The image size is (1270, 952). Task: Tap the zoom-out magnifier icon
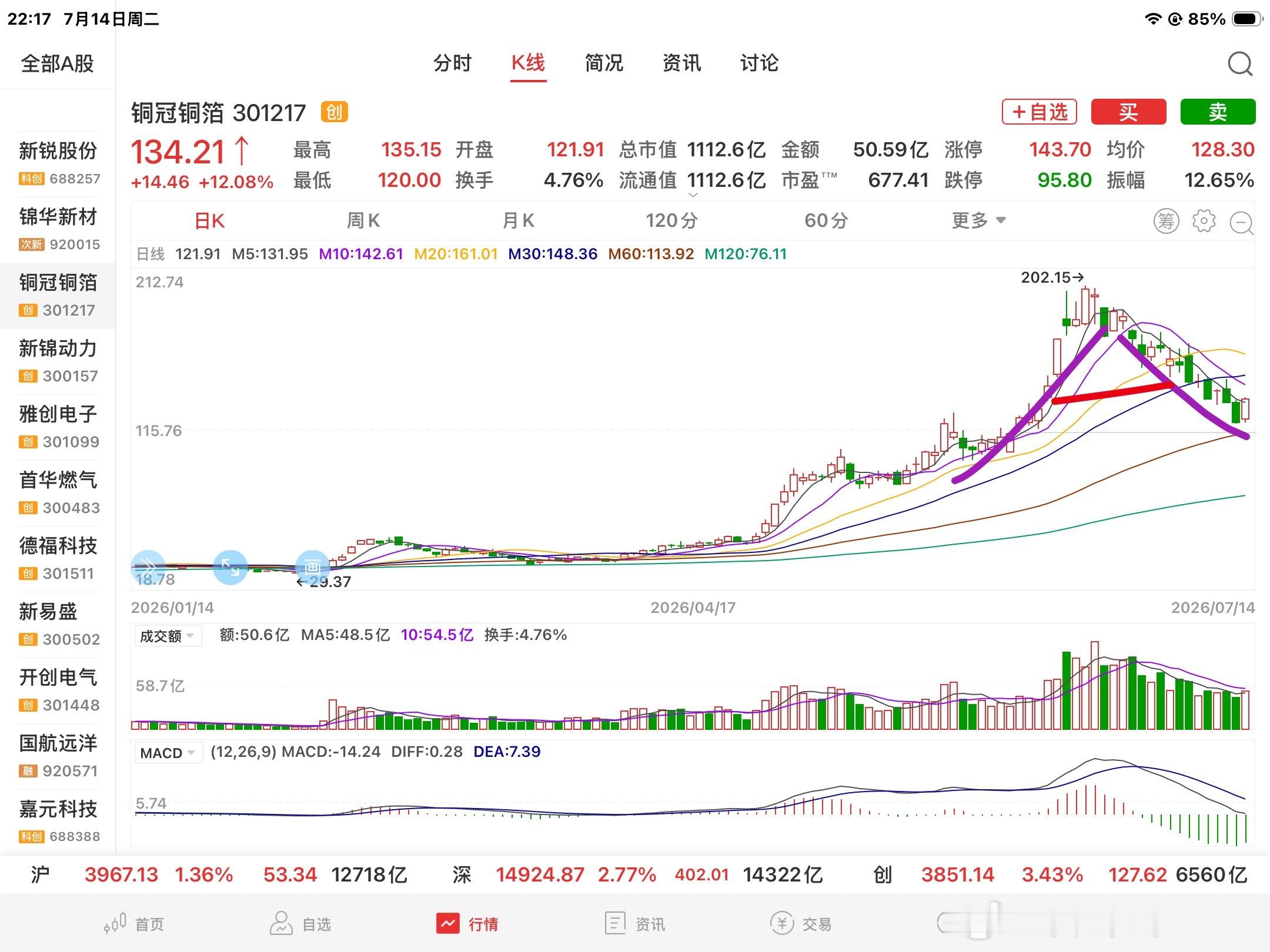[1241, 223]
